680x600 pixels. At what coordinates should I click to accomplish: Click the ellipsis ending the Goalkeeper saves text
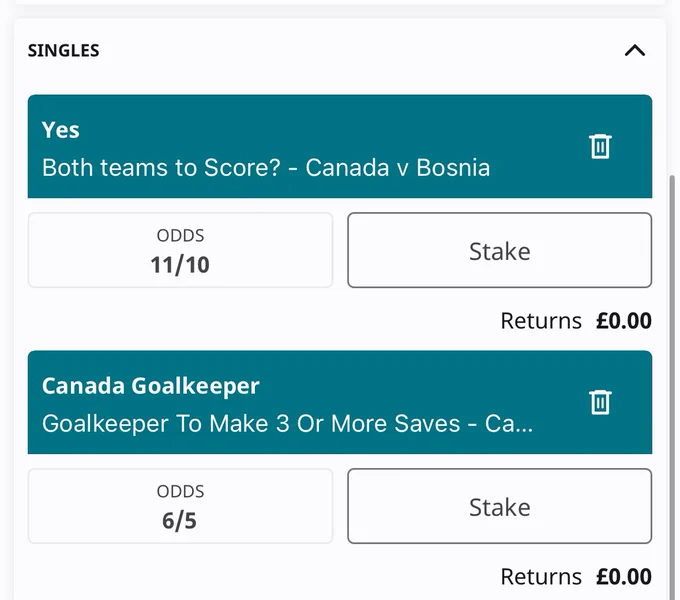522,430
